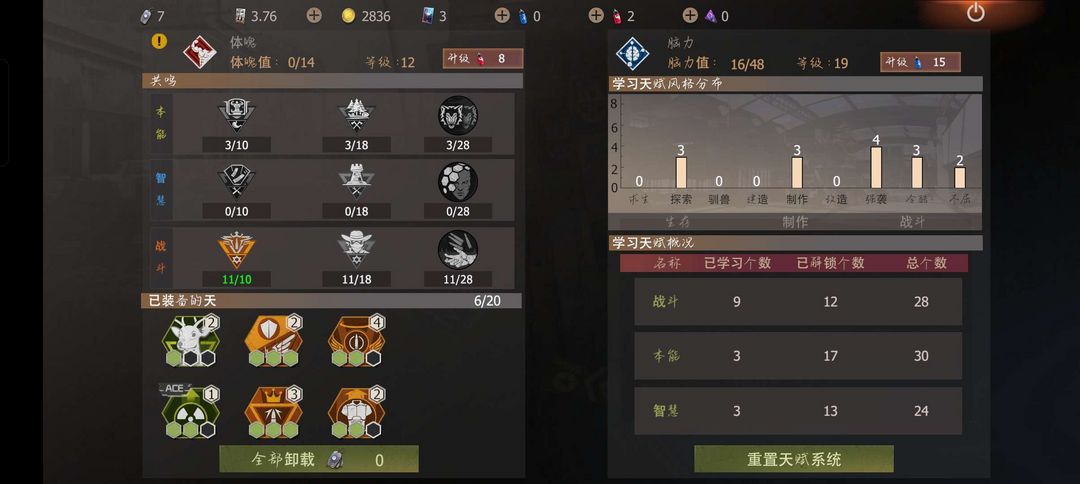Select the 智慧 row in talent overview
This screenshot has height=484, width=1080.
coord(798,411)
